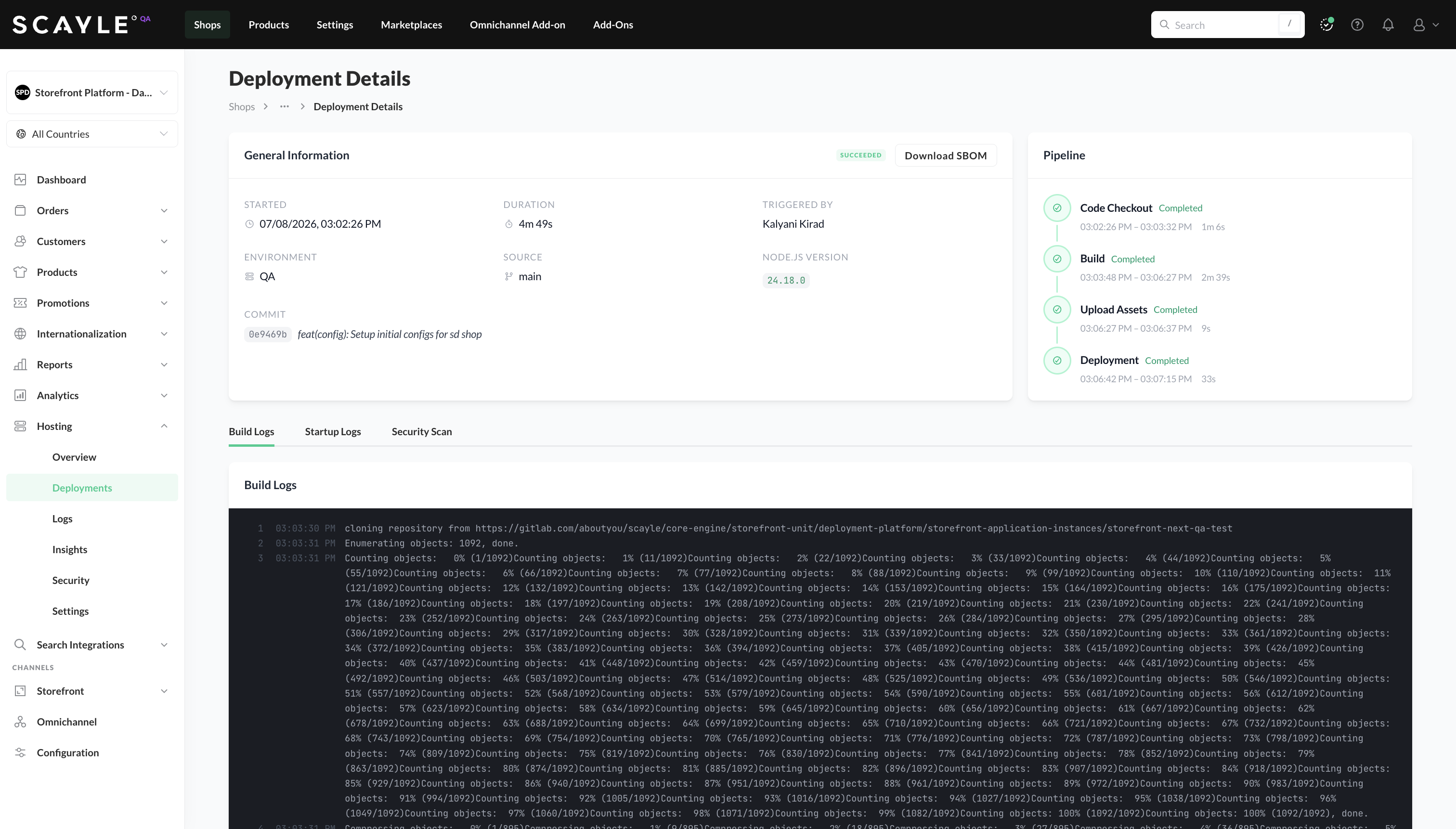Screen dimensions: 1456x829
Task: Expand the Customers menu chevron
Action: (x=164, y=241)
